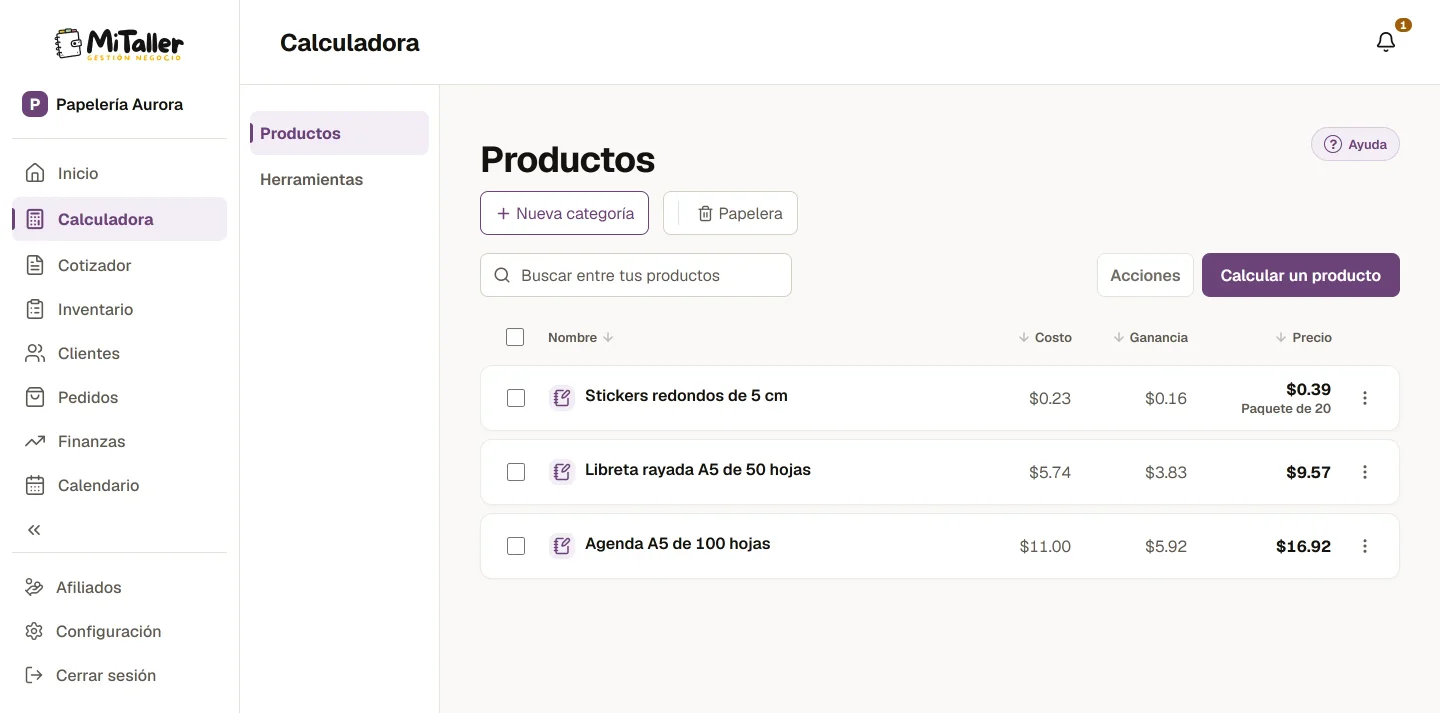The height and width of the screenshot is (713, 1440).
Task: Switch to the Herramientas tab
Action: [339, 179]
